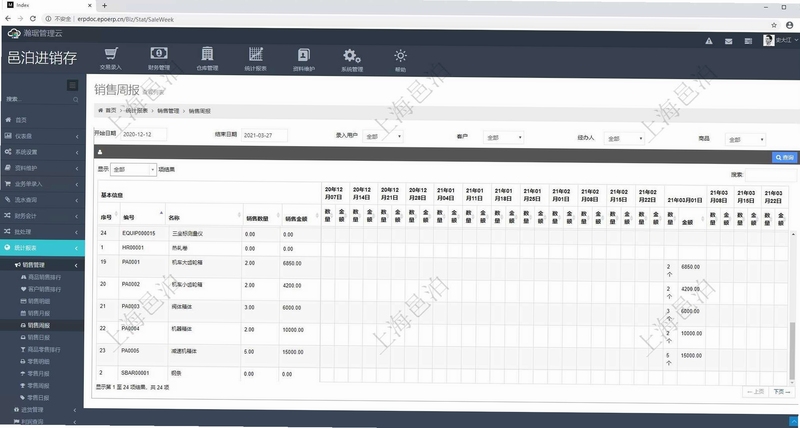The width and height of the screenshot is (800, 428).
Task: Click the sidebar search magnifier icon
Action: [76, 99]
